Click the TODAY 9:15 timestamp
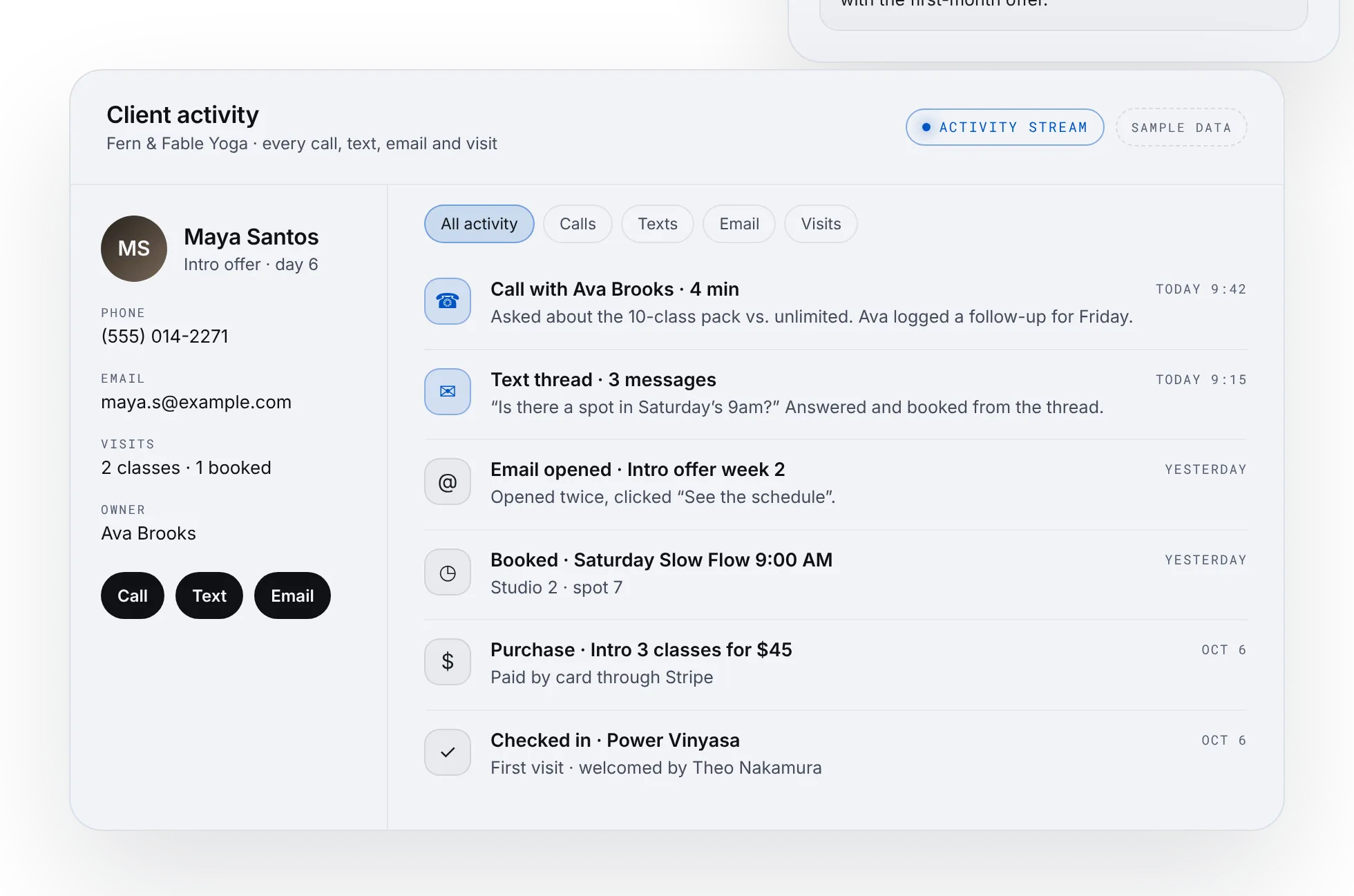The image size is (1354, 896). (1201, 380)
